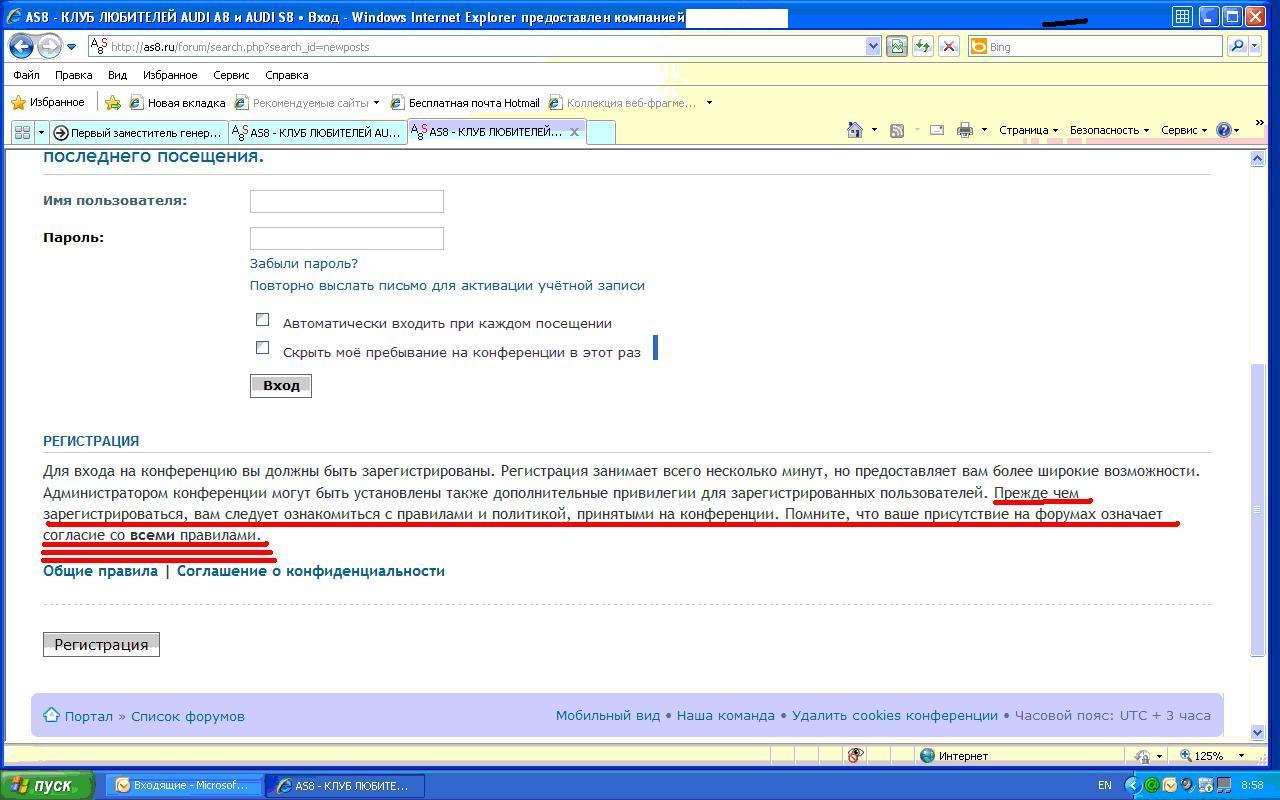Screen dimensions: 1280x800
Task: Open the Файл menu
Action: [x=27, y=75]
